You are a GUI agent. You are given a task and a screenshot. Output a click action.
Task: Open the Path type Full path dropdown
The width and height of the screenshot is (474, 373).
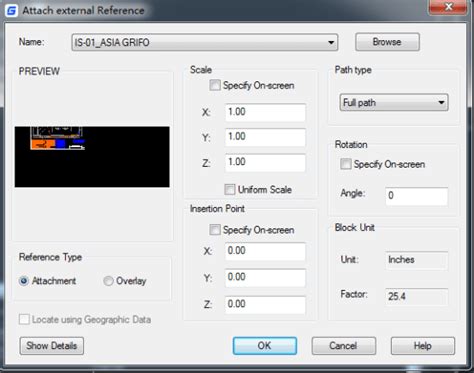click(394, 102)
